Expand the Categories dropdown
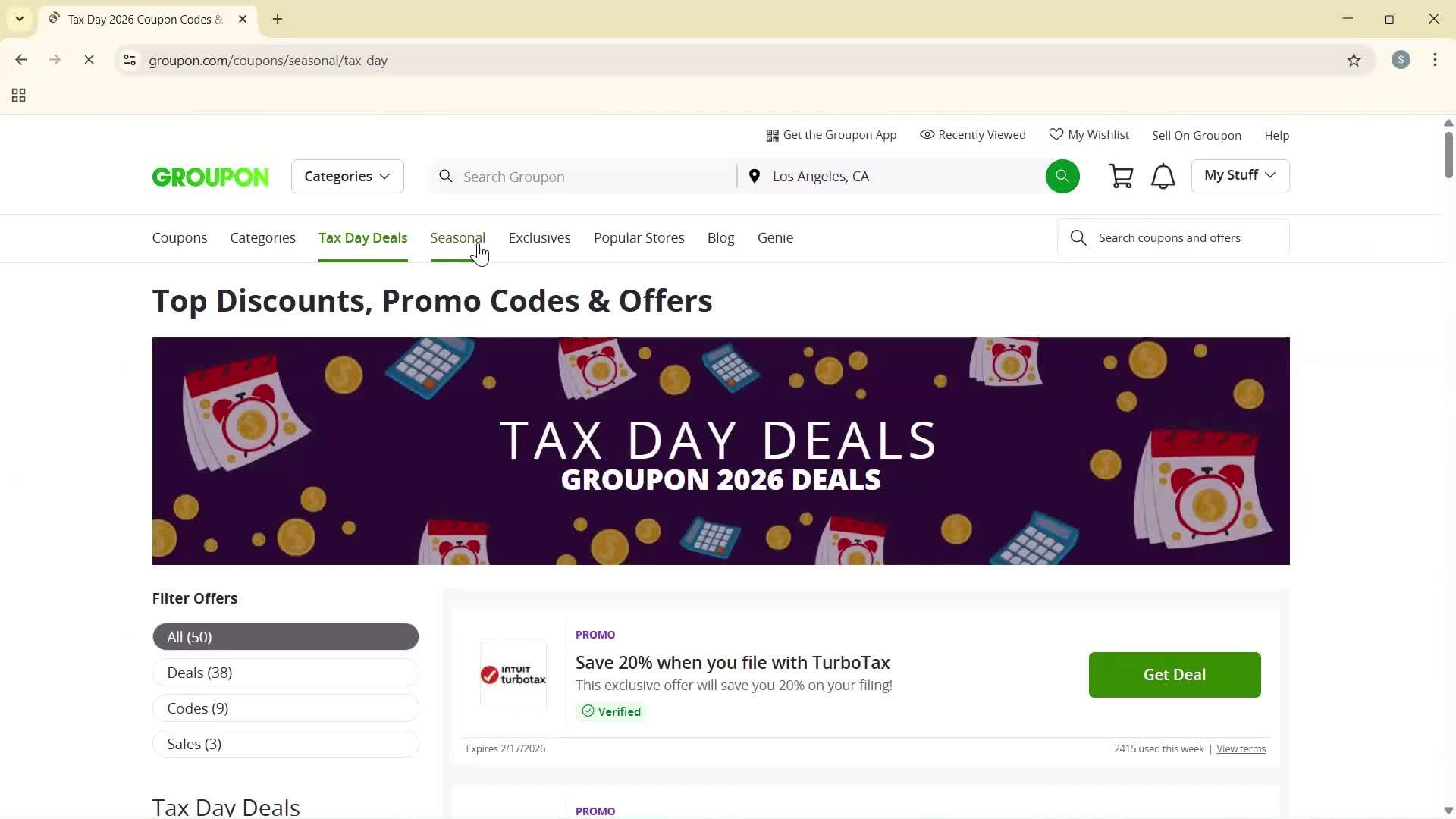 347,177
